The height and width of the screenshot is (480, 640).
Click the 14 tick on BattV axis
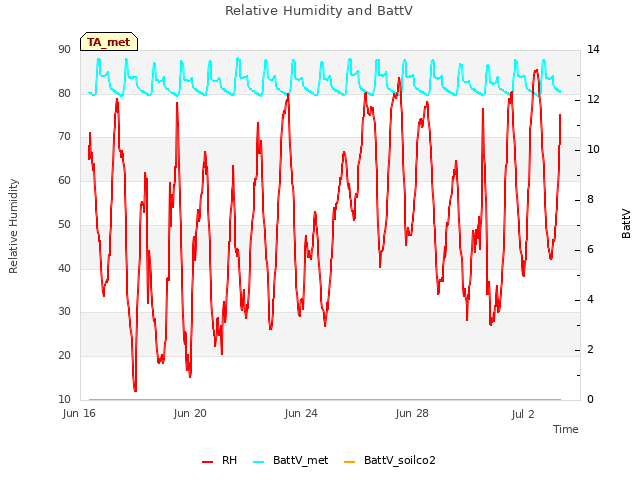pos(593,49)
